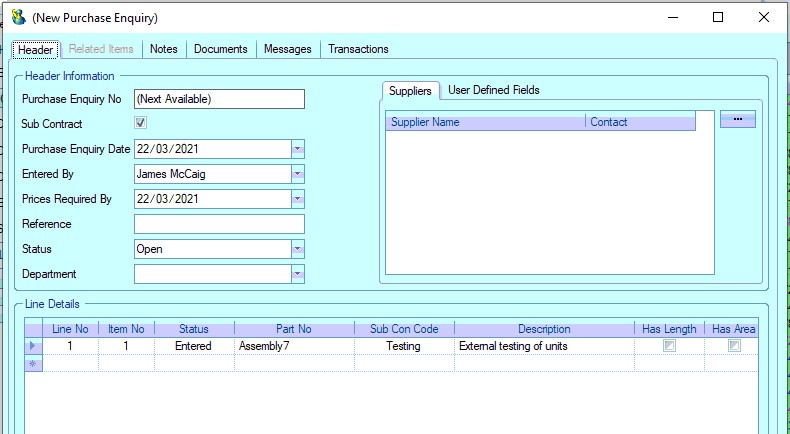Click the new row asterisk marker
Viewport: 790px width, 434px height.
[33, 363]
